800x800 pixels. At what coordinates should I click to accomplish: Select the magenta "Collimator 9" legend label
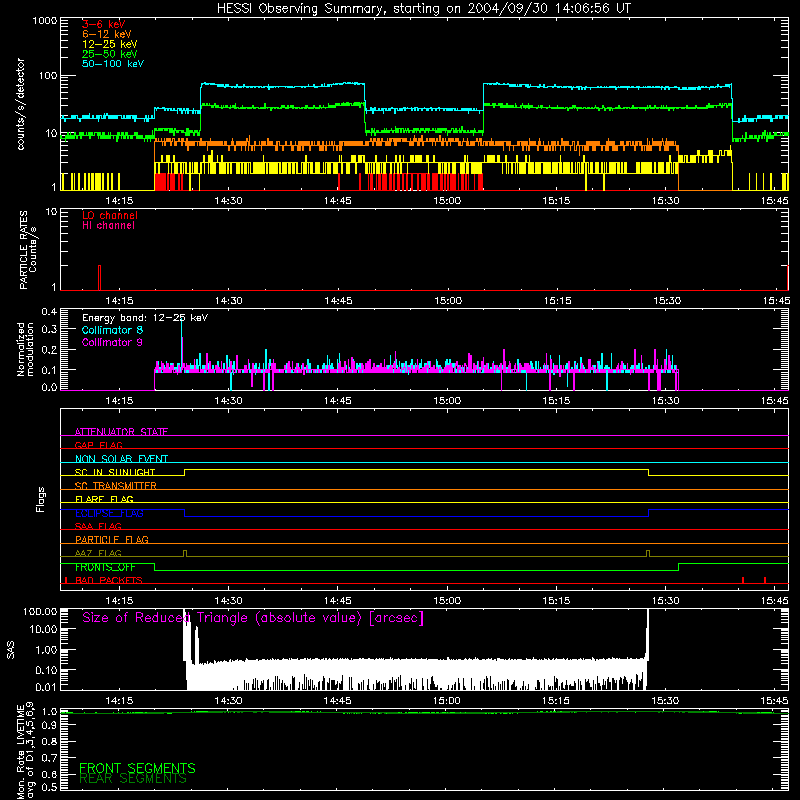[112, 342]
